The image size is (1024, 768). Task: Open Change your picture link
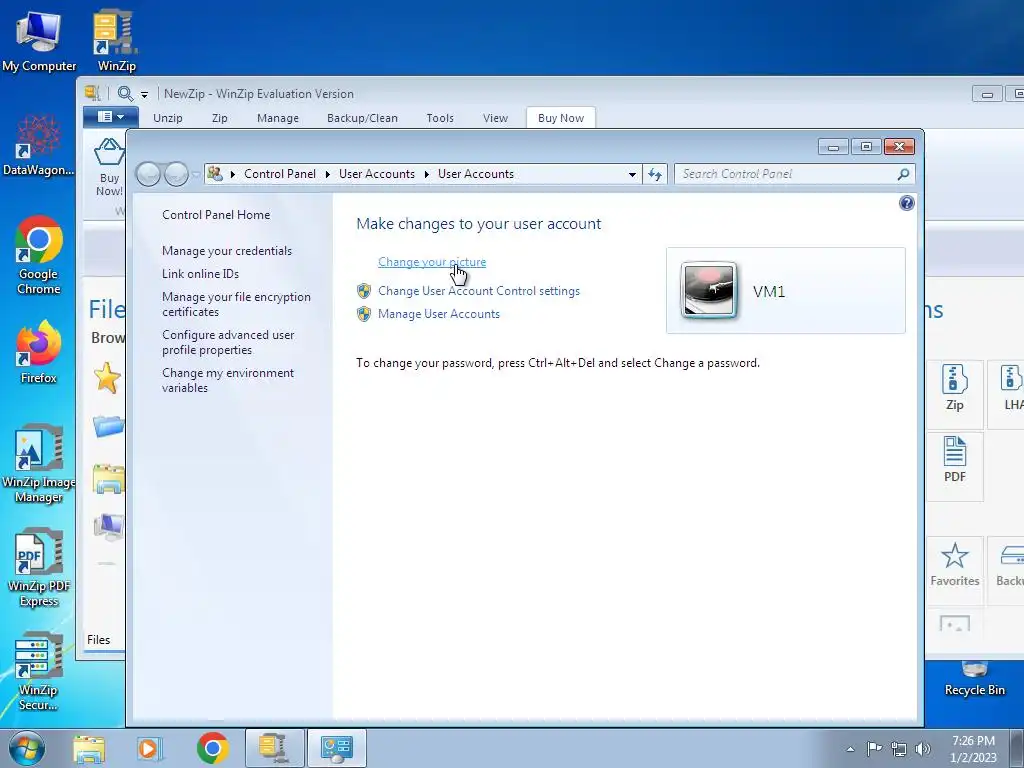tap(432, 262)
